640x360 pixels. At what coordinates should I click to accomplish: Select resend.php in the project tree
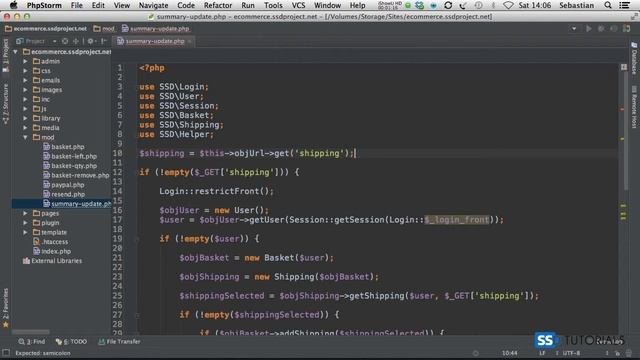coord(64,194)
